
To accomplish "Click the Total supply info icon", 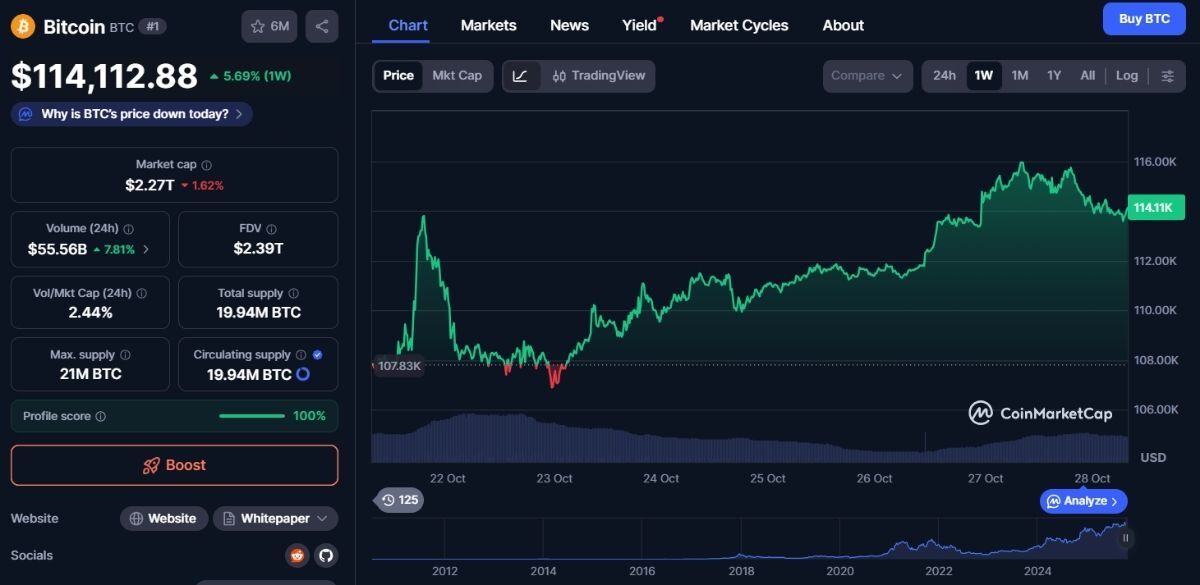I will tap(293, 294).
